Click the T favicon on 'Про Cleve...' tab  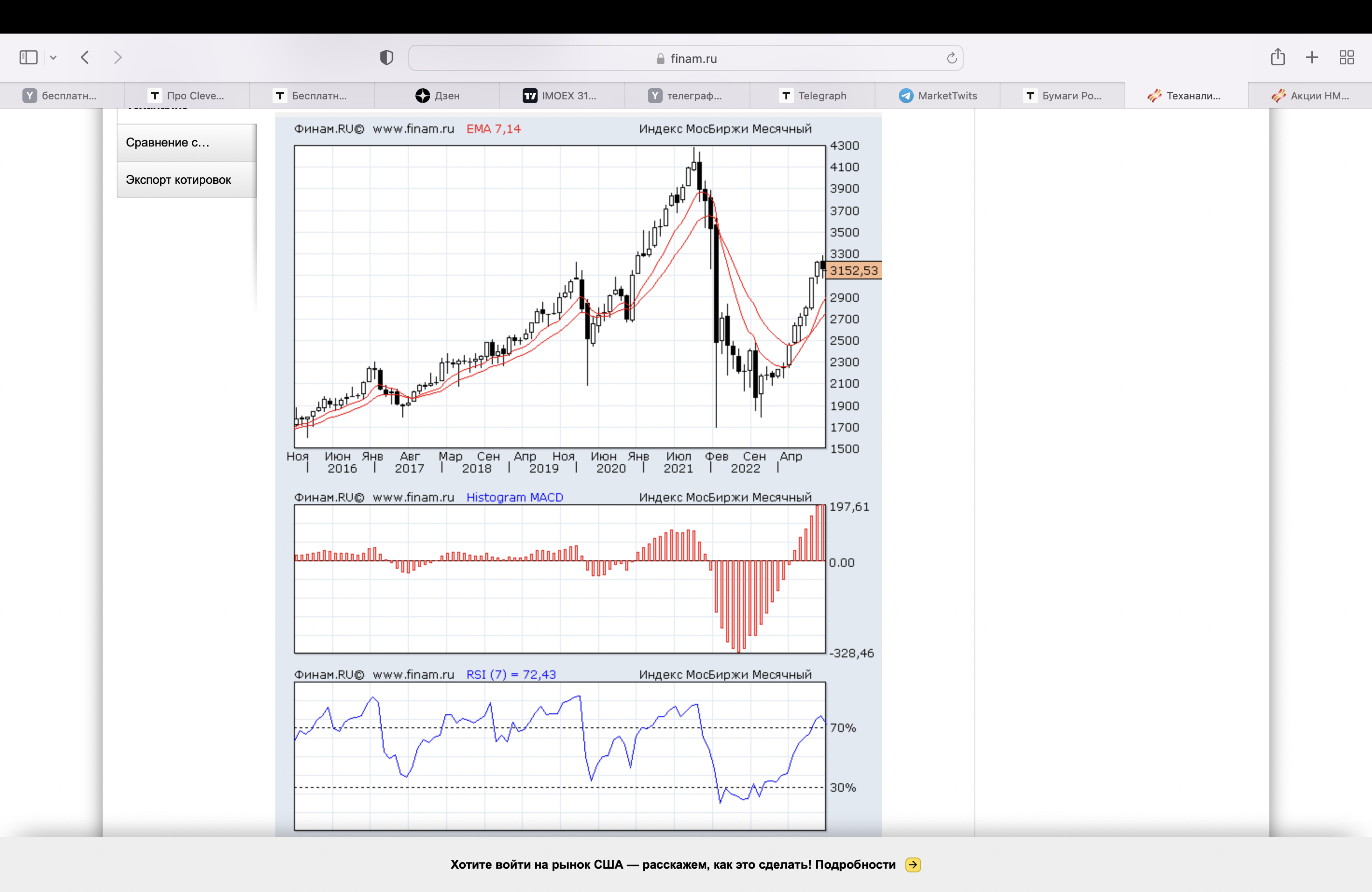point(154,96)
